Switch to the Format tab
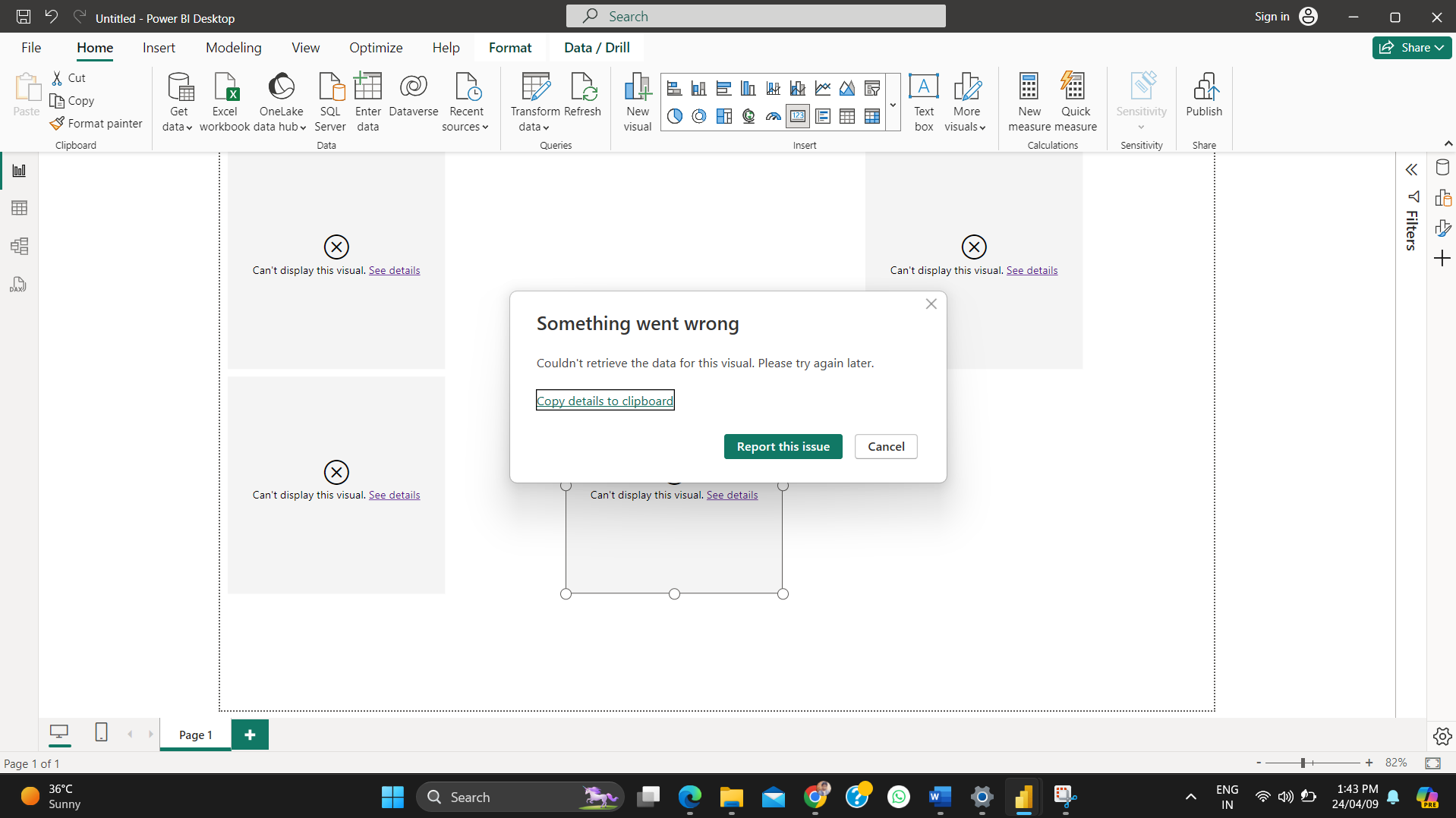Viewport: 1456px width, 818px height. (510, 48)
